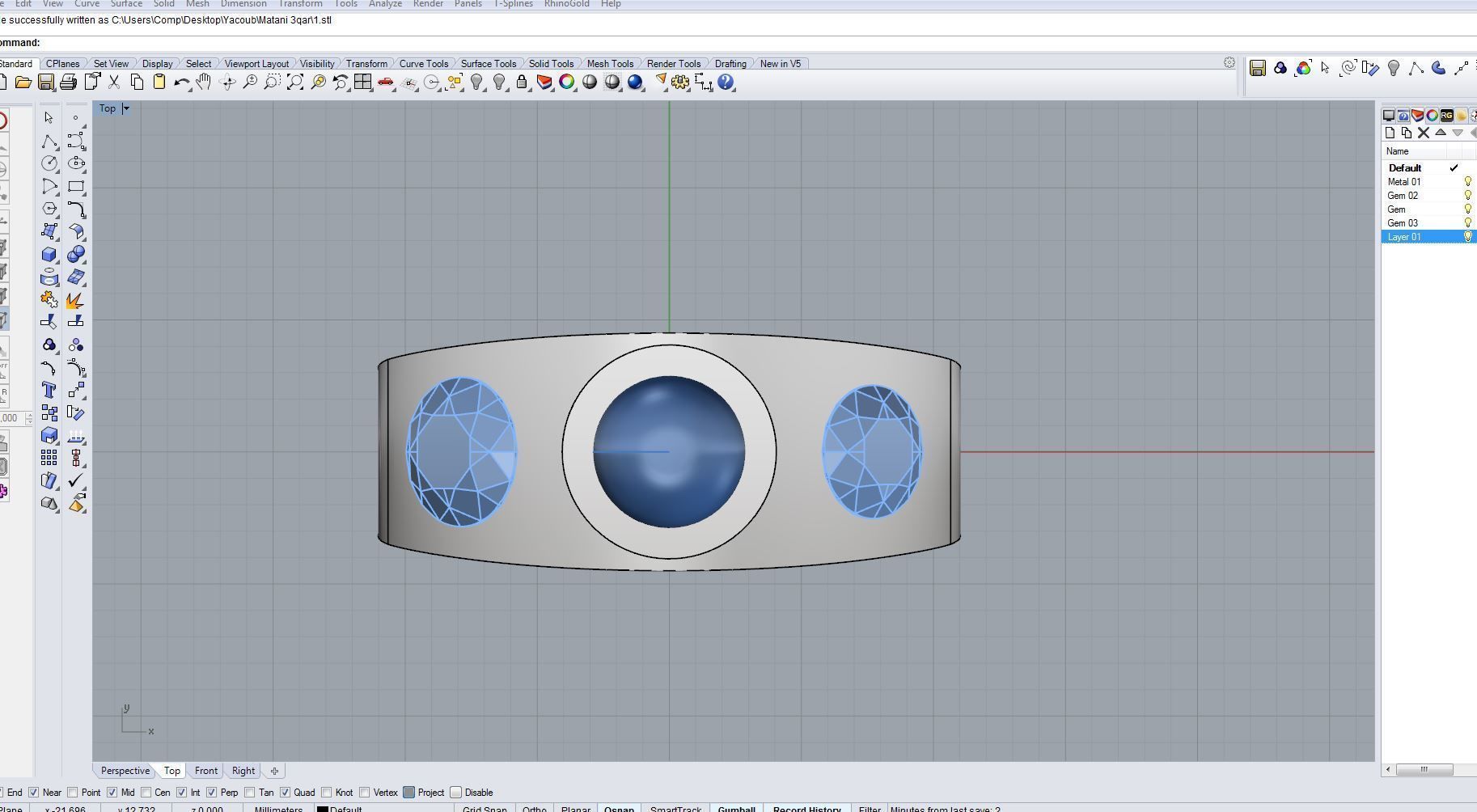This screenshot has width=1477, height=812.
Task: Toggle the Quad osnap checkbox
Action: (285, 793)
